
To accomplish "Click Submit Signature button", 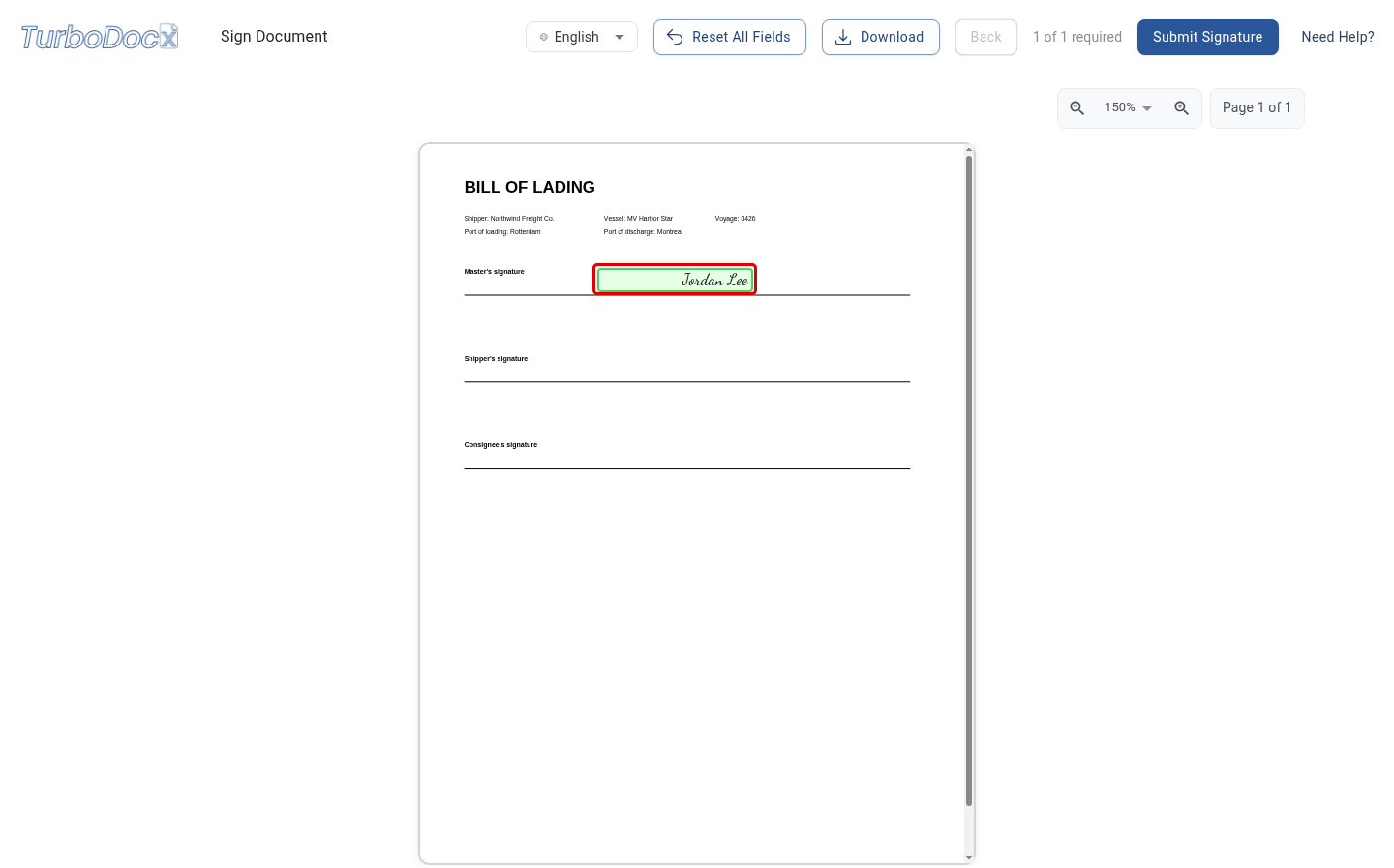I will click(1208, 37).
